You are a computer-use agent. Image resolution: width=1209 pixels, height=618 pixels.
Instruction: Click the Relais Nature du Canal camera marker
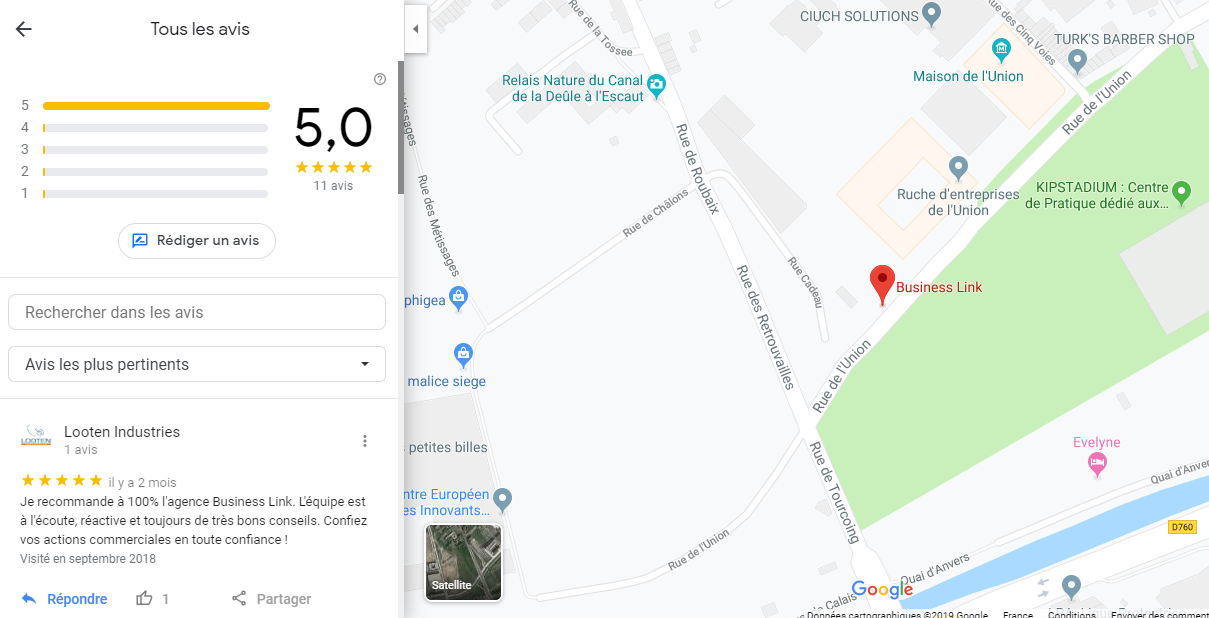656,85
